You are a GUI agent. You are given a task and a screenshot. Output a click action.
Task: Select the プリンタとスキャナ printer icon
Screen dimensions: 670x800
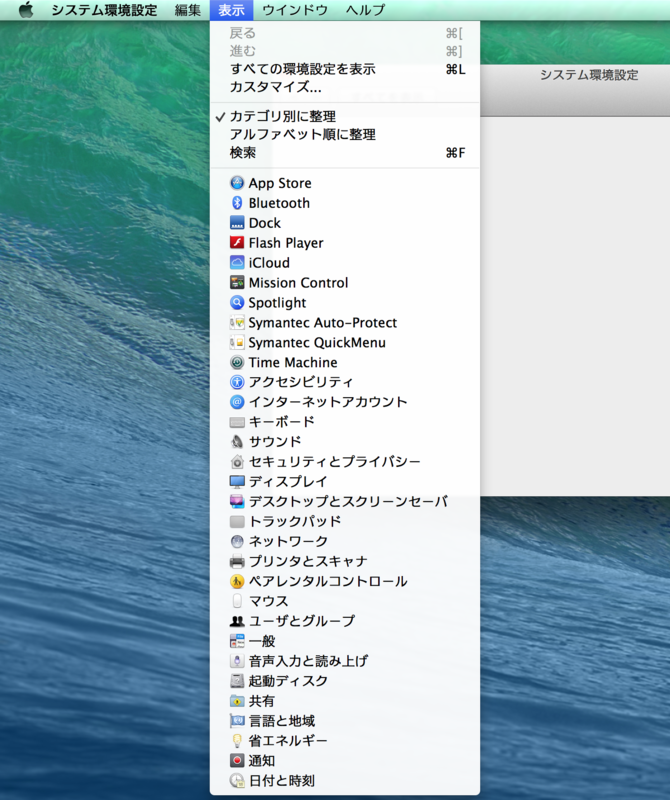[x=237, y=561]
